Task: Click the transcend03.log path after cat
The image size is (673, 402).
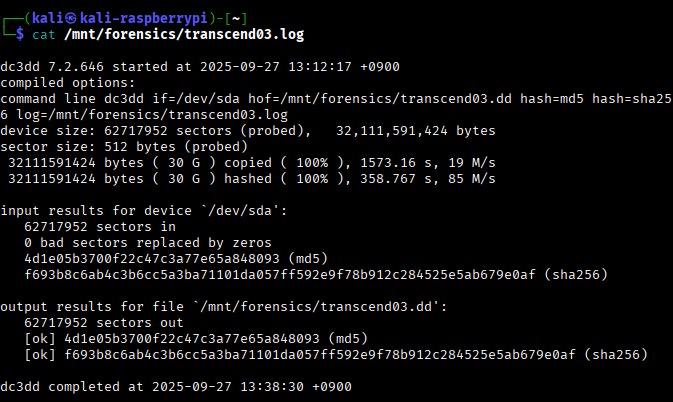Action: (183, 34)
